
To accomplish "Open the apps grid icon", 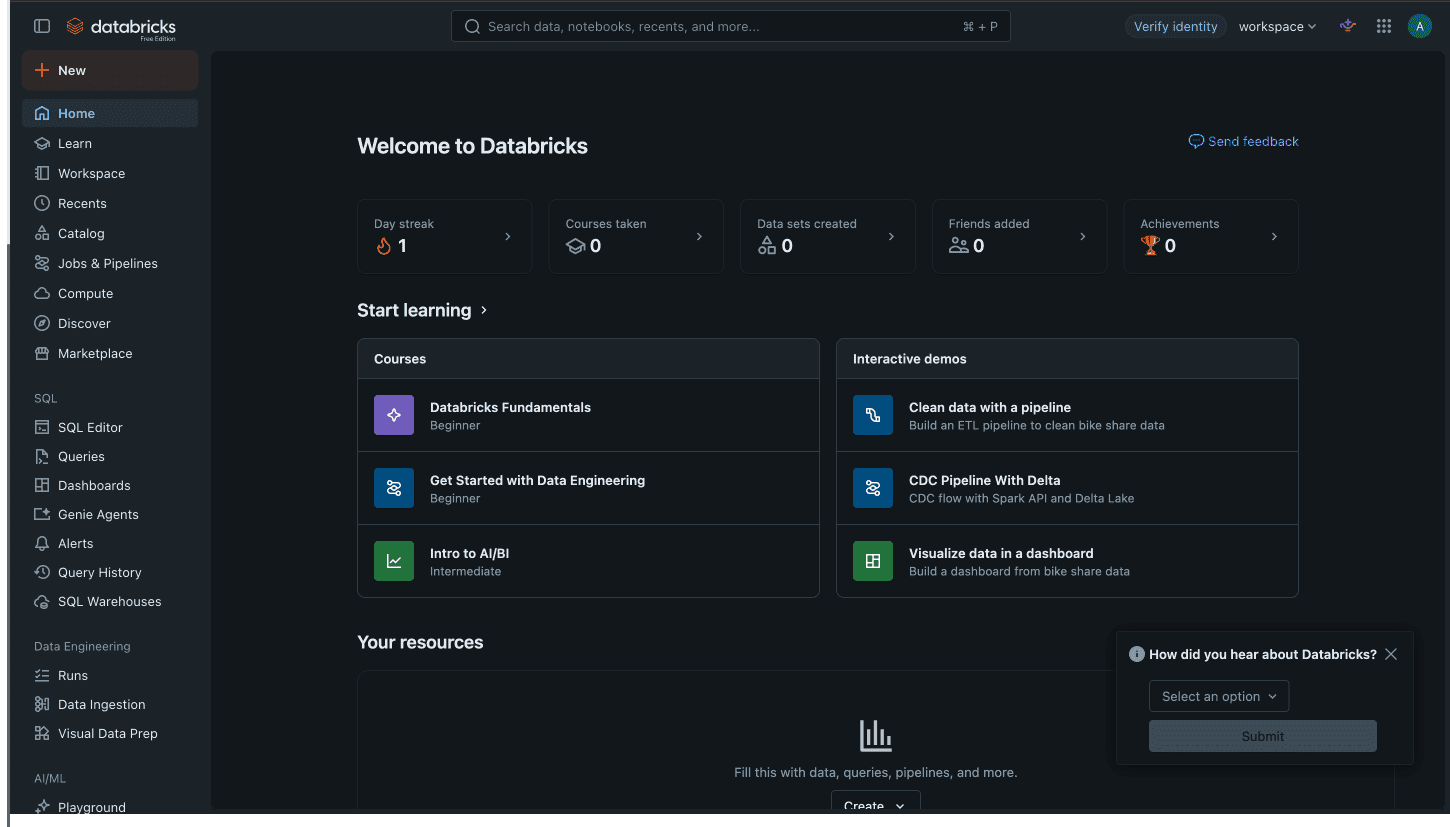I will pyautogui.click(x=1384, y=27).
